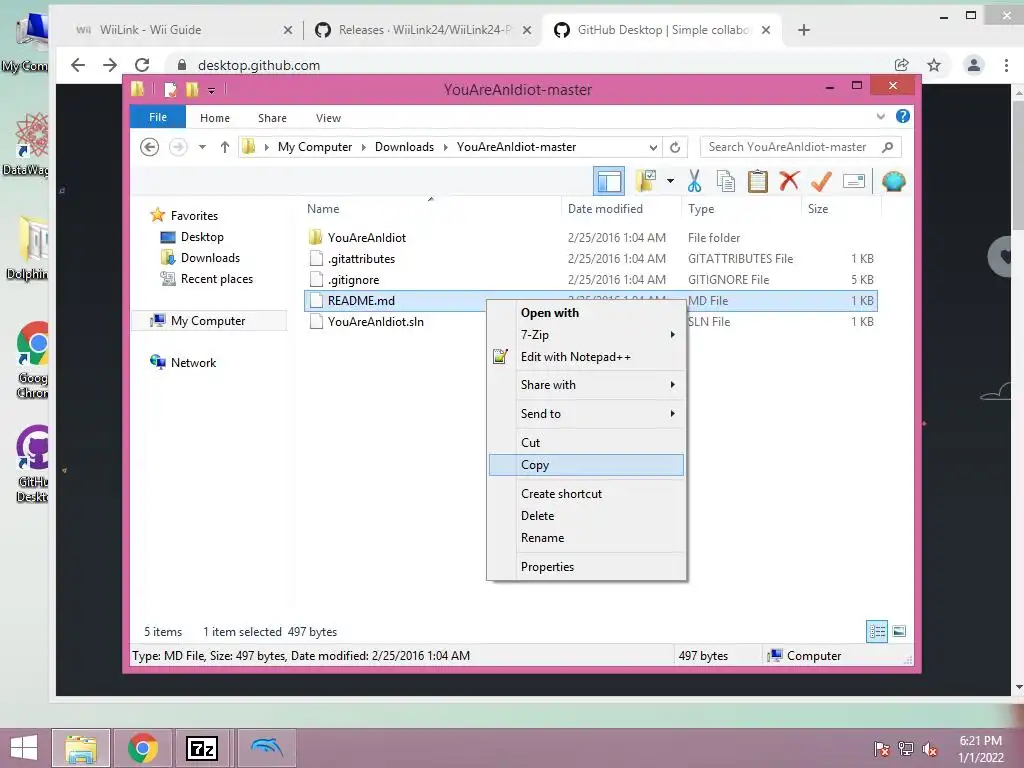Open recent locations dropdown arrow
Viewport: 1024px width, 768px height.
pyautogui.click(x=202, y=147)
